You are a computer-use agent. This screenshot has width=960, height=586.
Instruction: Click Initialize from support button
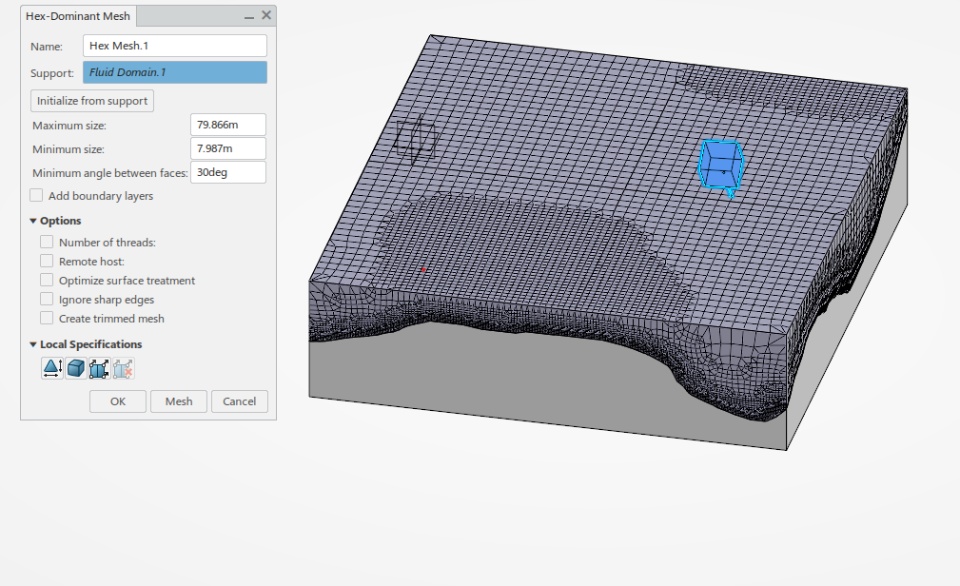(x=92, y=101)
